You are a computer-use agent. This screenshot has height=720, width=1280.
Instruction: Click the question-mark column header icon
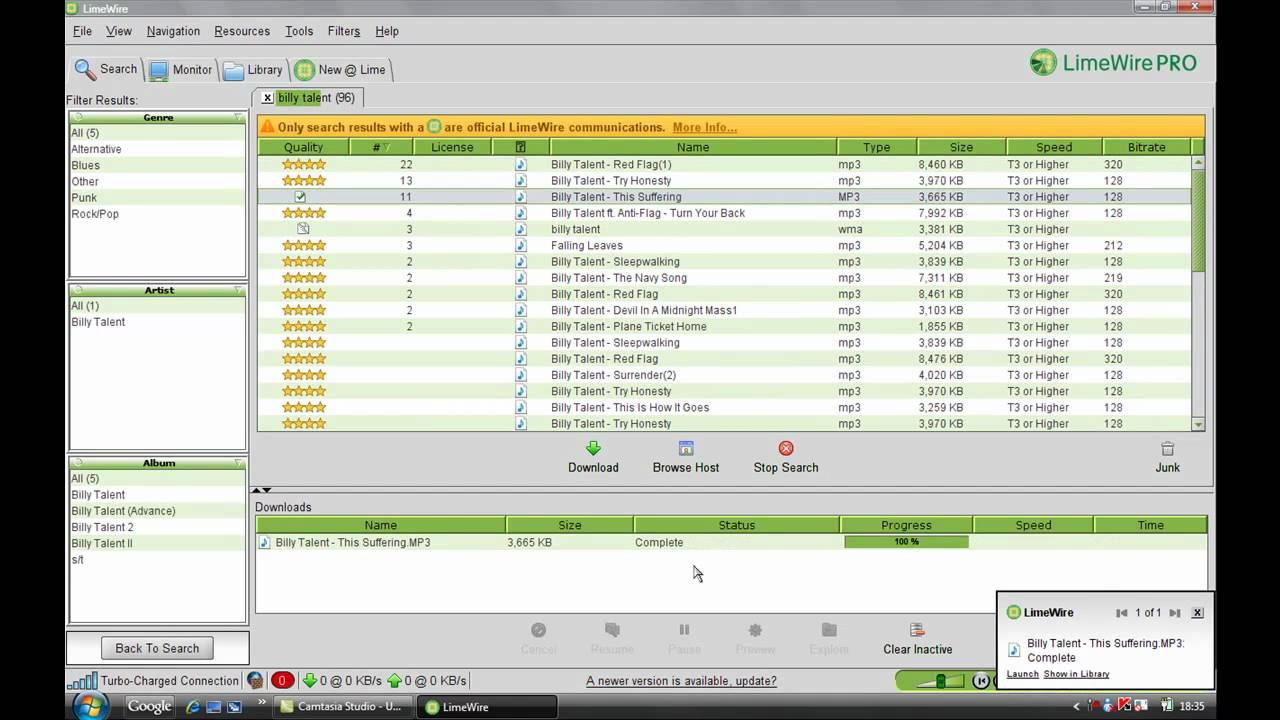(x=520, y=147)
